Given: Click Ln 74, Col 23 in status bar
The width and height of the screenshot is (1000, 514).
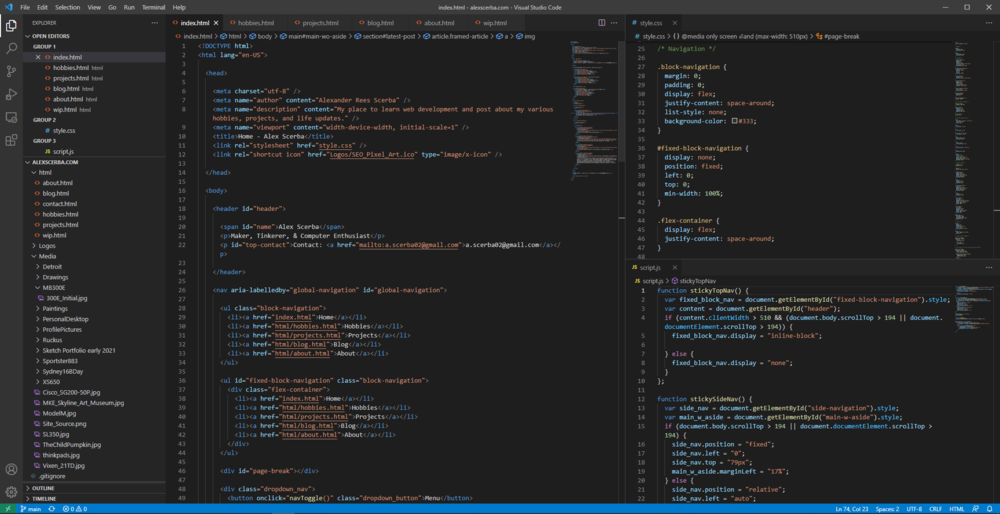Looking at the screenshot, I should (851, 509).
